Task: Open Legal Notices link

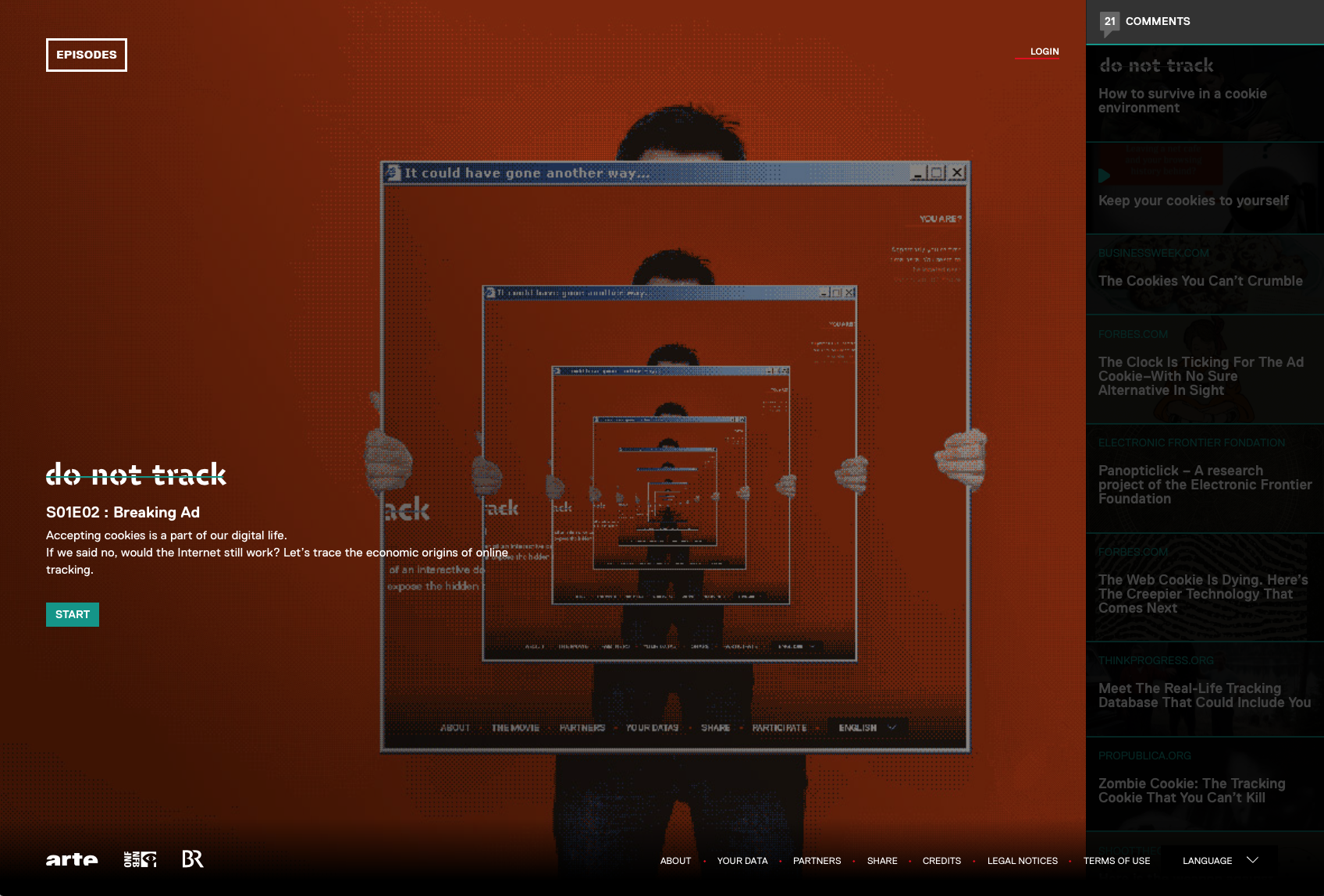Action: point(1023,861)
